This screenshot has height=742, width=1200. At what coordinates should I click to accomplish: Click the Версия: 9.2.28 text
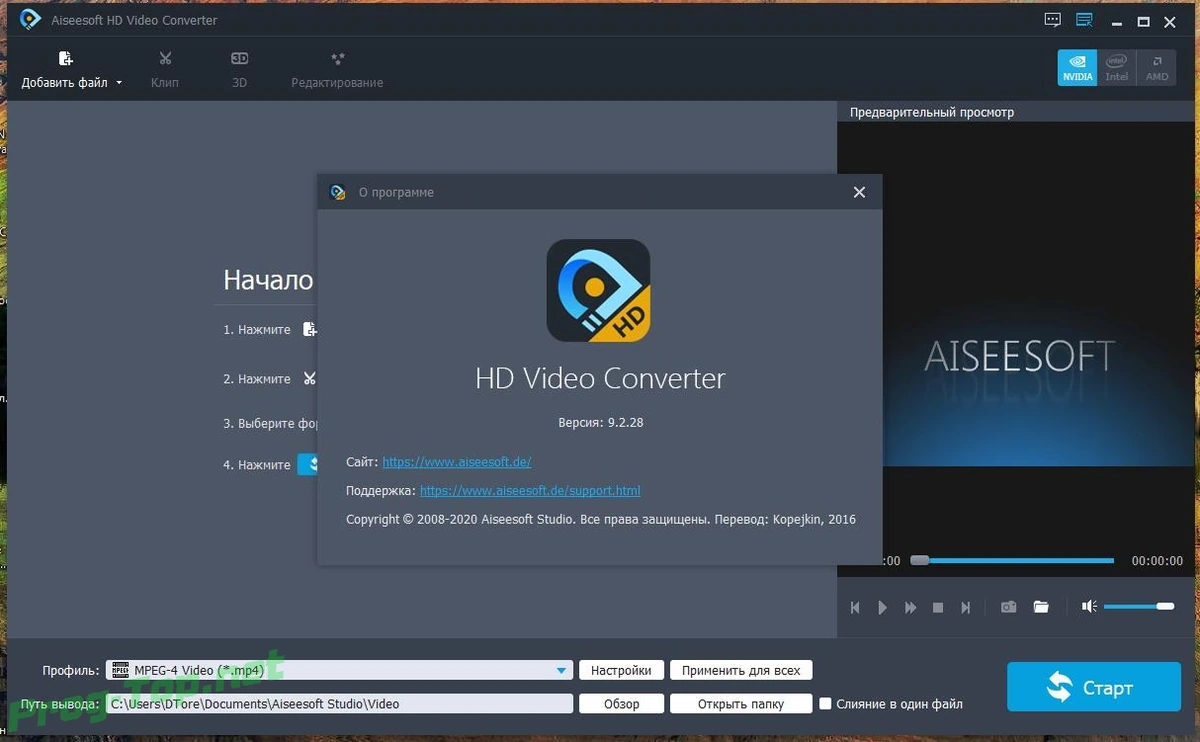[600, 423]
